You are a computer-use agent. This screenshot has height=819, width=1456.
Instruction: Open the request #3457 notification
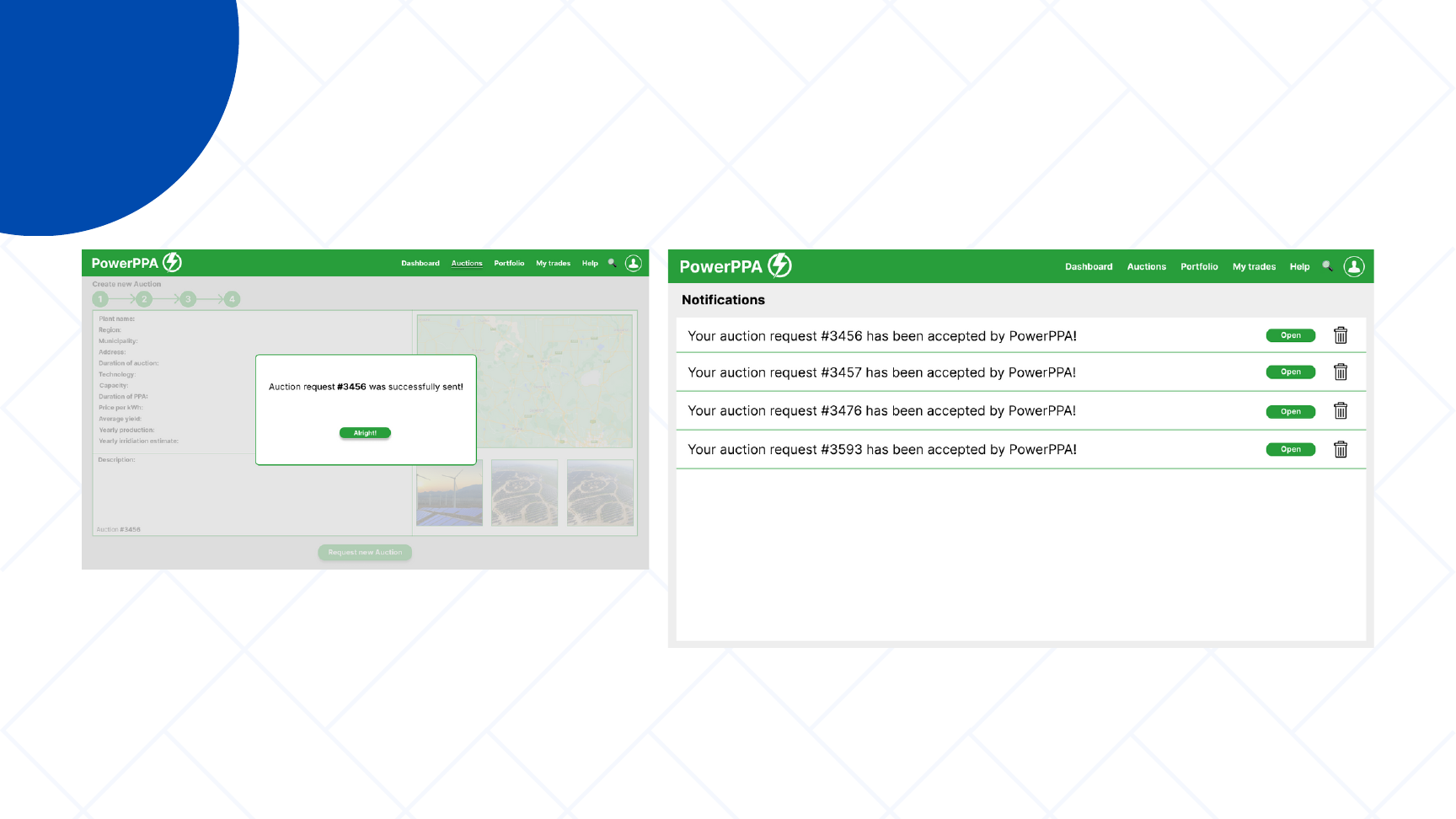click(x=1290, y=372)
